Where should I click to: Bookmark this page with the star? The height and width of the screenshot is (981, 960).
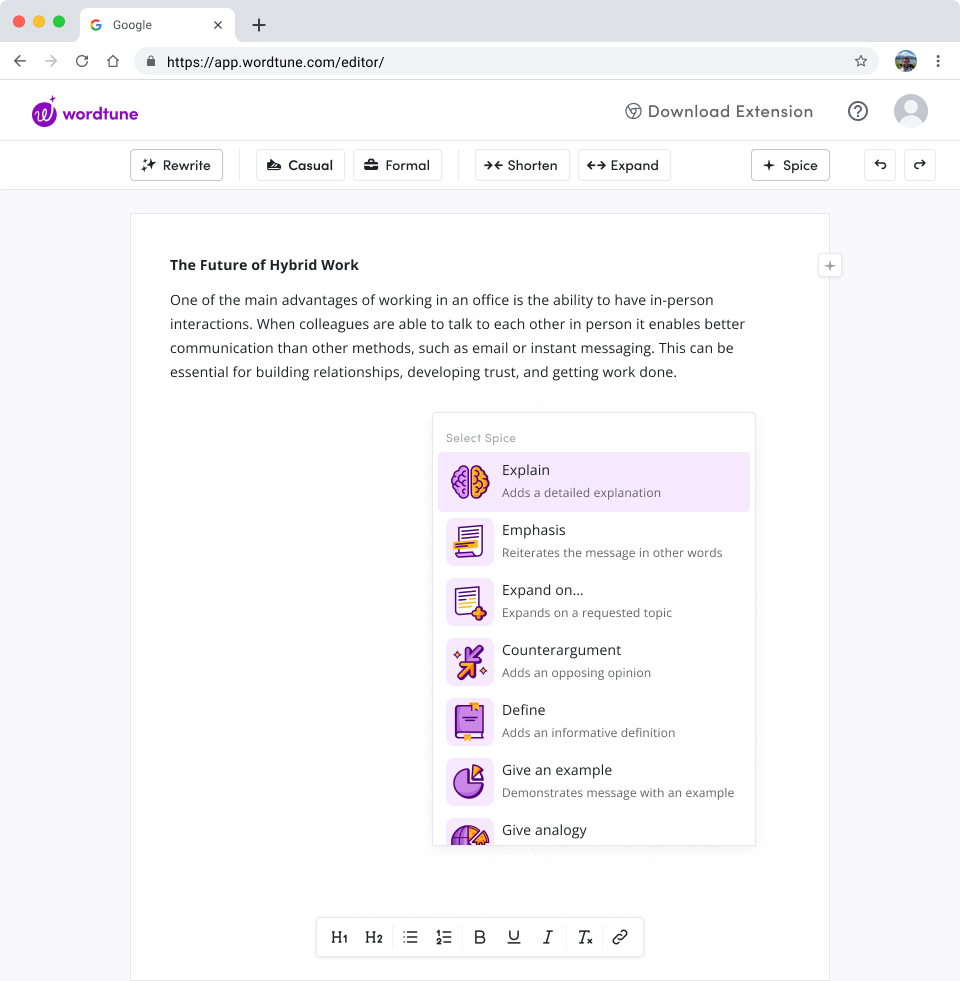861,61
